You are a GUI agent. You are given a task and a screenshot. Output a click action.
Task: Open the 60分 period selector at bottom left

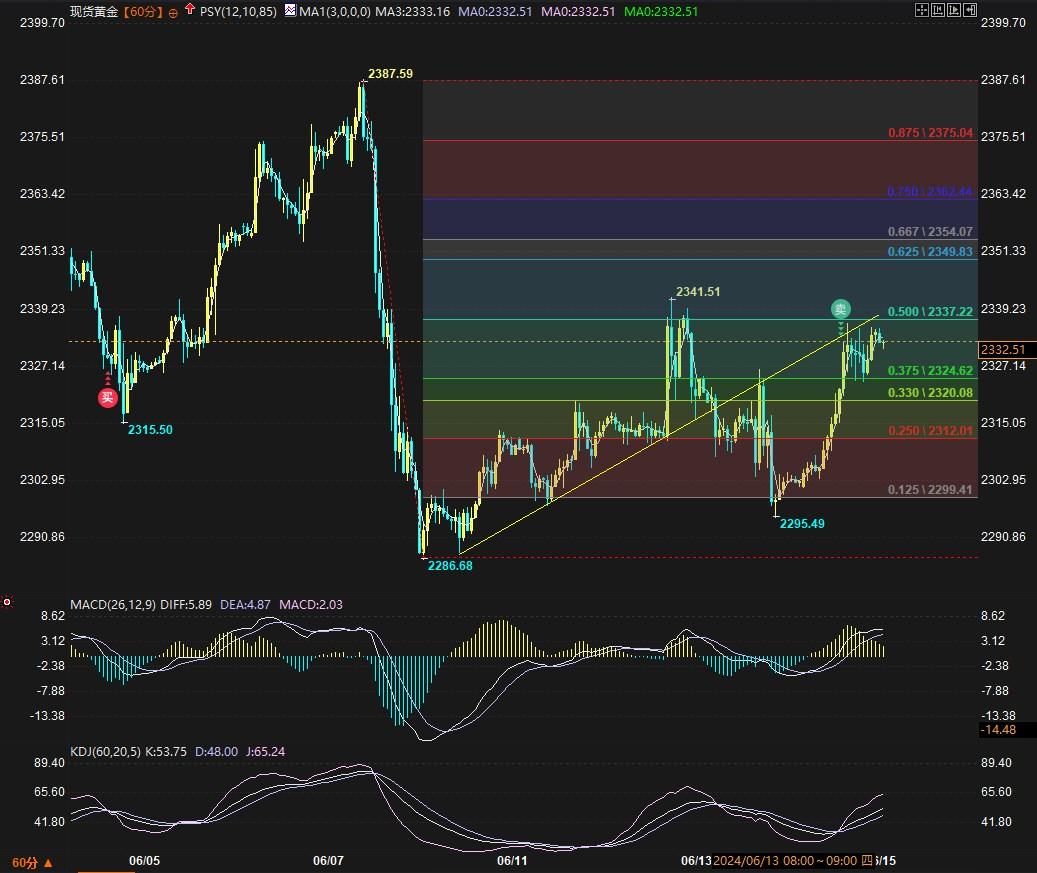(32, 862)
